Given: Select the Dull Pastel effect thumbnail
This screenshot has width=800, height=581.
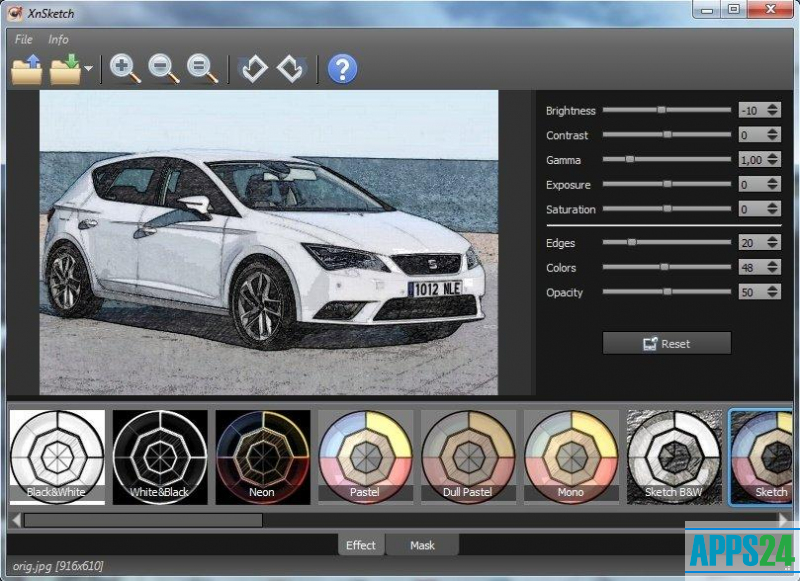Looking at the screenshot, I should [x=468, y=457].
